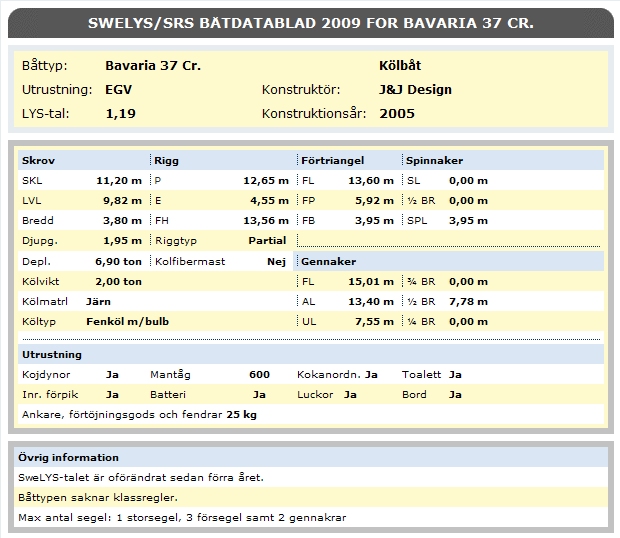Click the Förtriangel column heading
The width and height of the screenshot is (620, 538).
333,160
